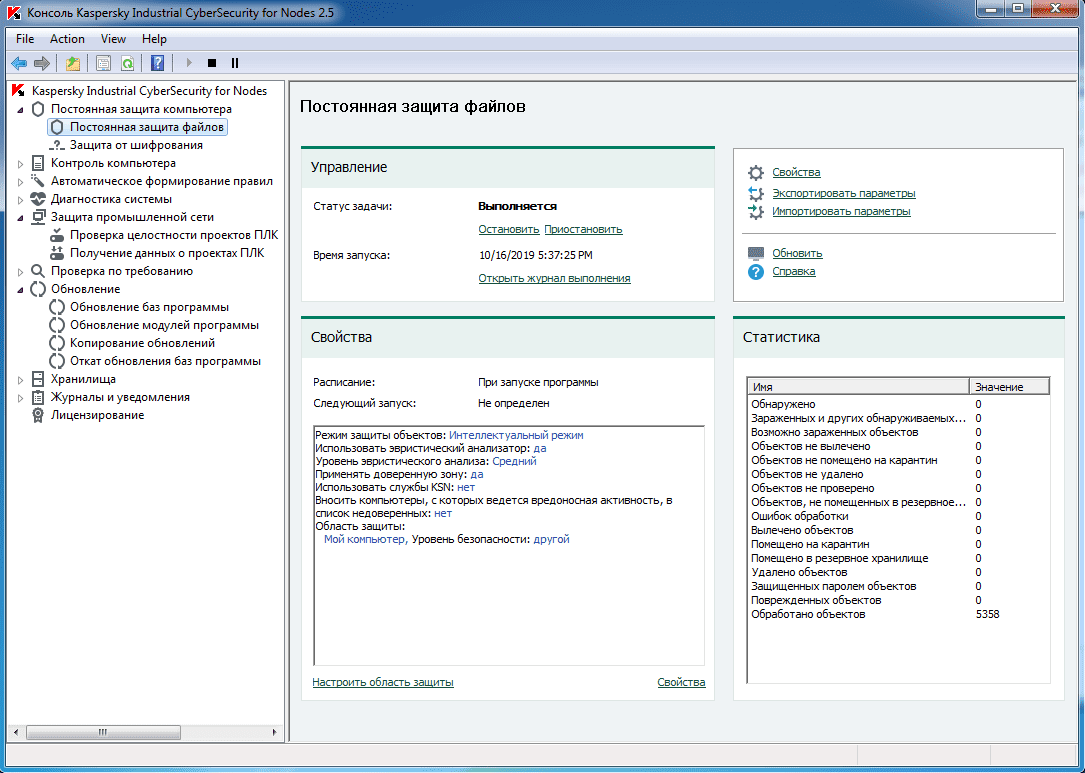Collapse the Постоянная защита компьютера tree node

20,109
